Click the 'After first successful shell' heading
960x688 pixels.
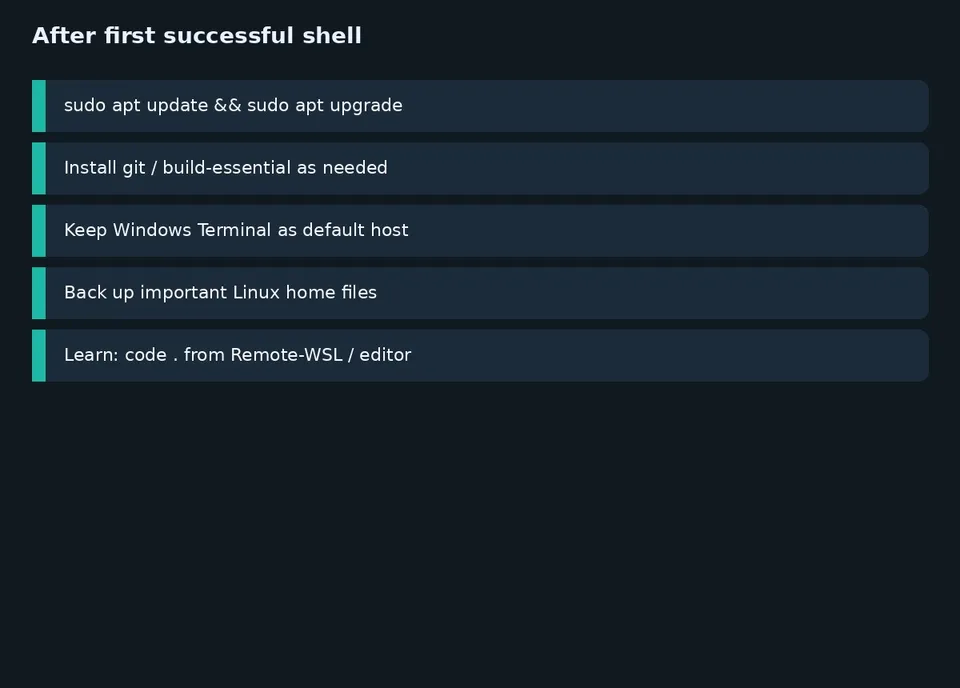click(197, 36)
